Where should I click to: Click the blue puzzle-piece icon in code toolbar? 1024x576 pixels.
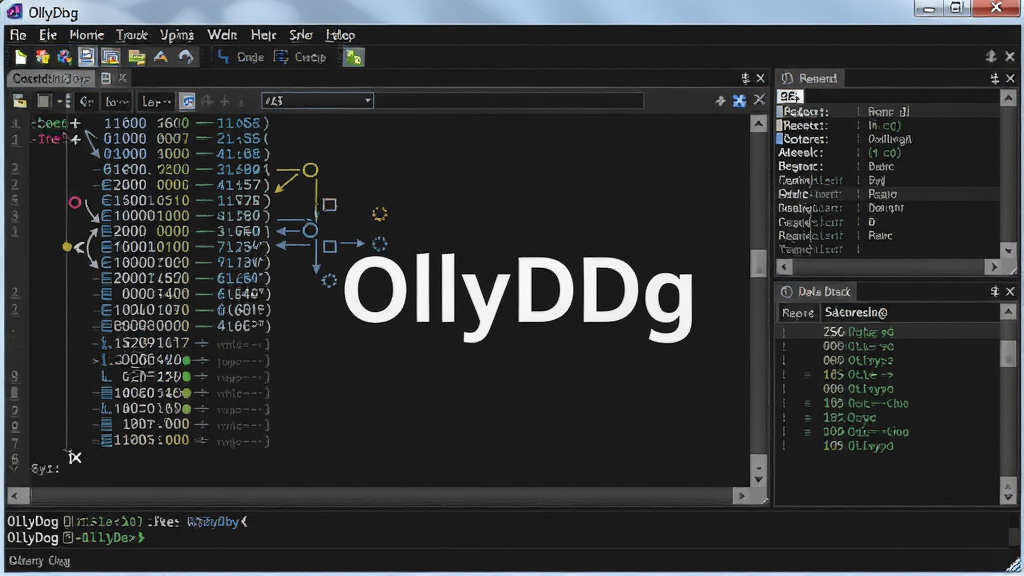point(739,101)
